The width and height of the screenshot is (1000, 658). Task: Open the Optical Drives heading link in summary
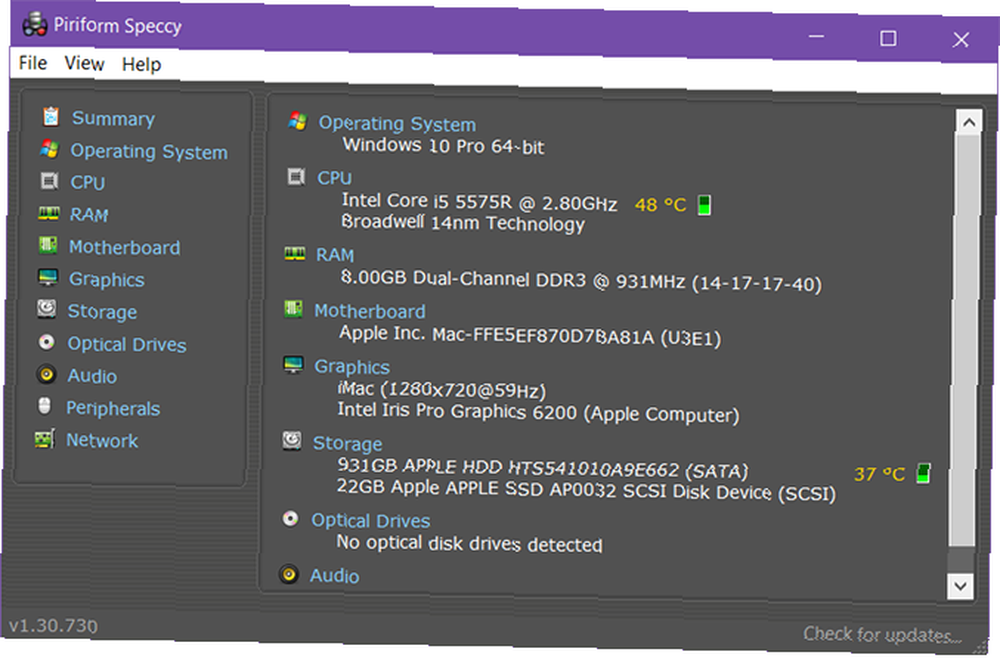point(371,521)
